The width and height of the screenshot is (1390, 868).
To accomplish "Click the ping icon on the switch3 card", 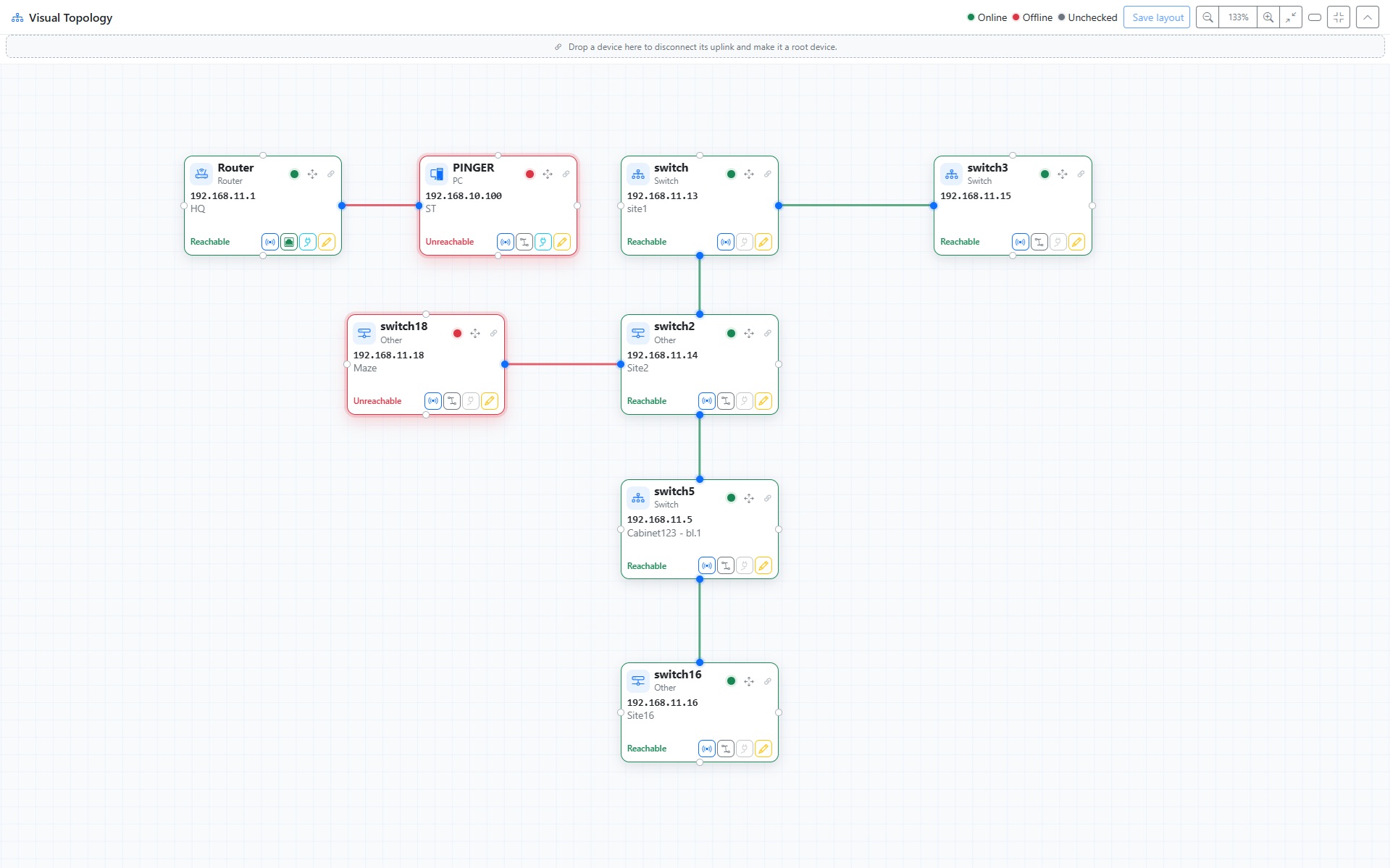I will (1021, 242).
